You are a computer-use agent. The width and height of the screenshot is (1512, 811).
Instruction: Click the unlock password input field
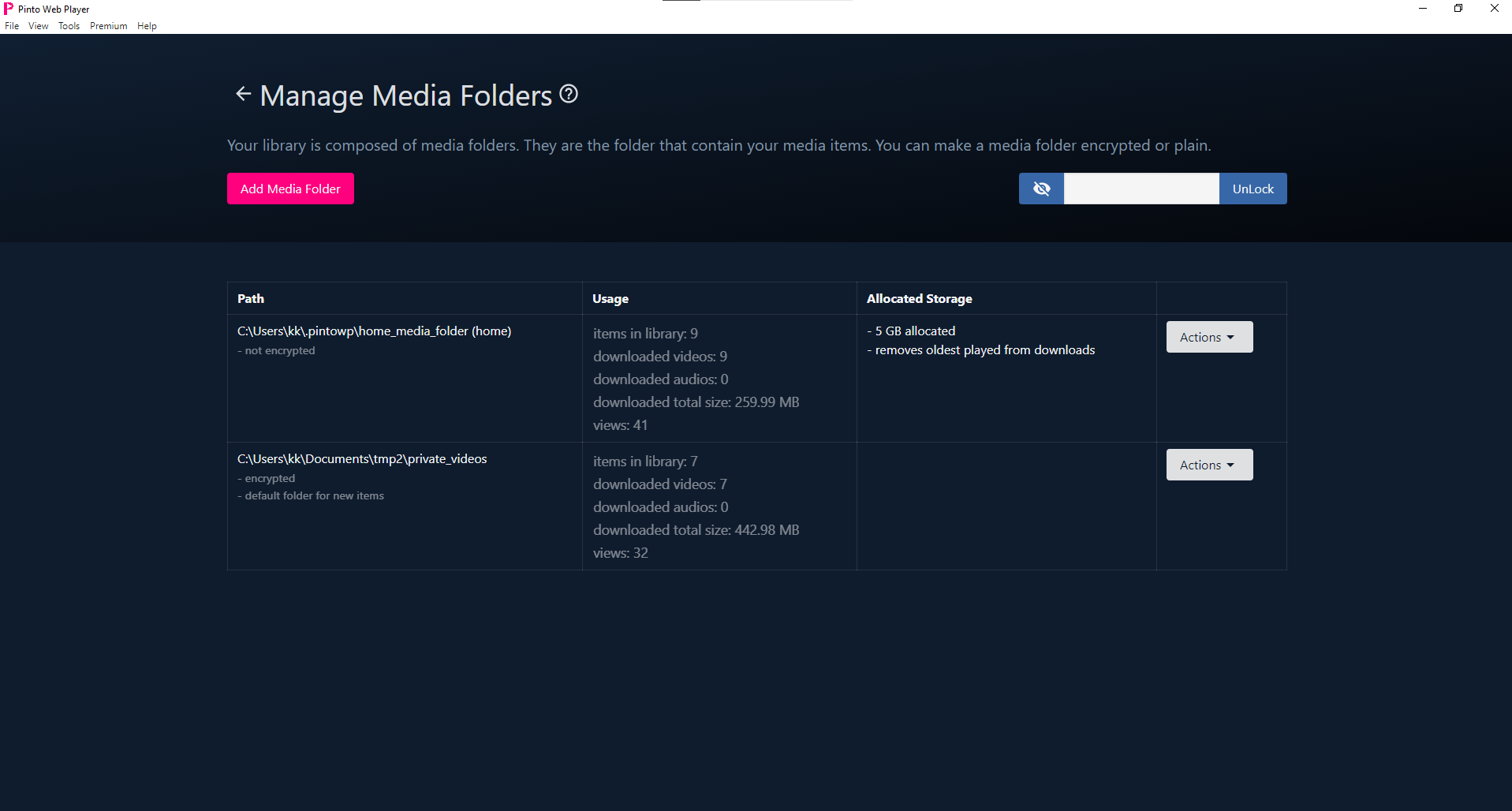pyautogui.click(x=1140, y=189)
